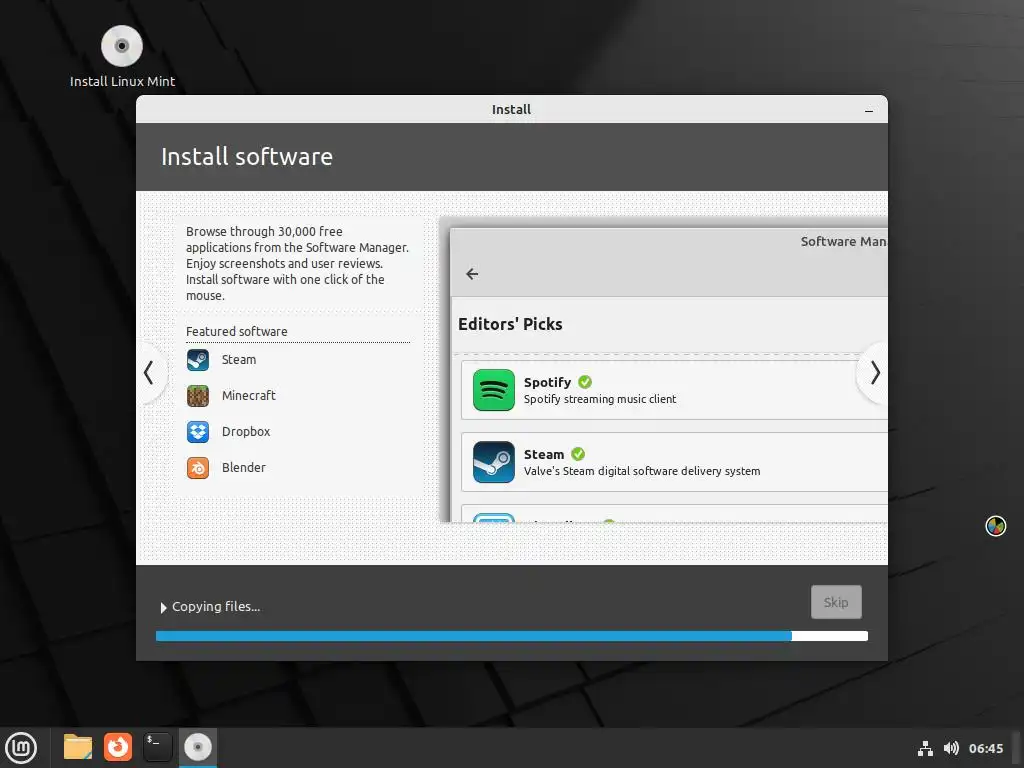Viewport: 1024px width, 768px height.
Task: Click the Featured software heading
Action: point(236,332)
